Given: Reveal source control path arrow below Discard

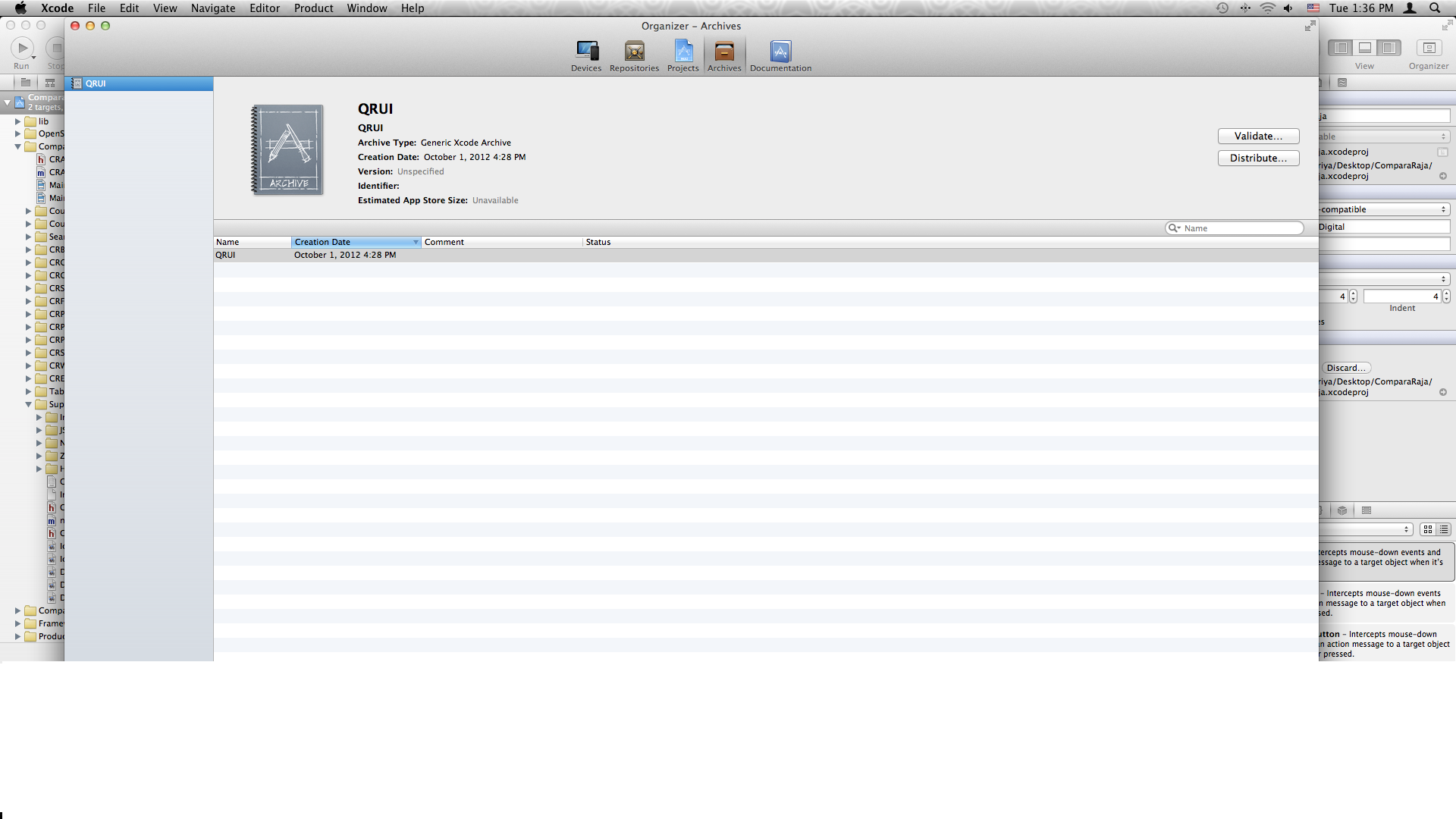Looking at the screenshot, I should pyautogui.click(x=1443, y=392).
